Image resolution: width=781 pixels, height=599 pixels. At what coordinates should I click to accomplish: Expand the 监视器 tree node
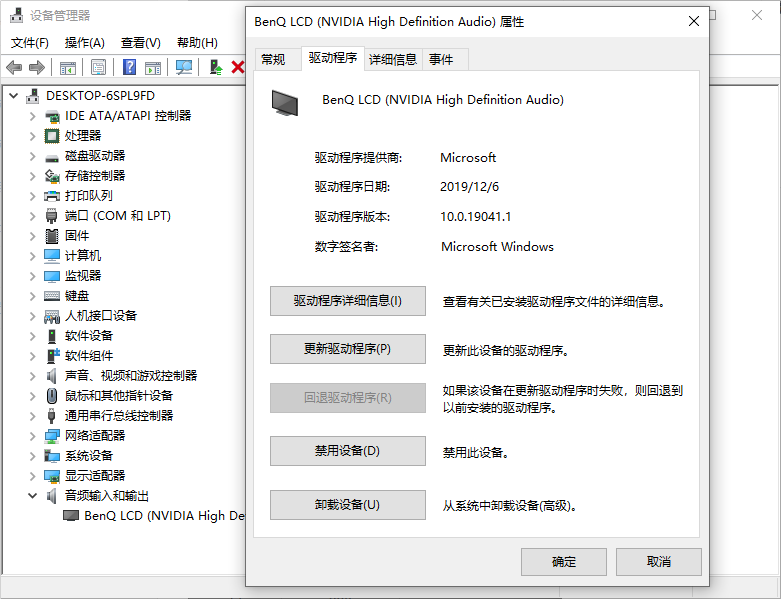pos(32,276)
